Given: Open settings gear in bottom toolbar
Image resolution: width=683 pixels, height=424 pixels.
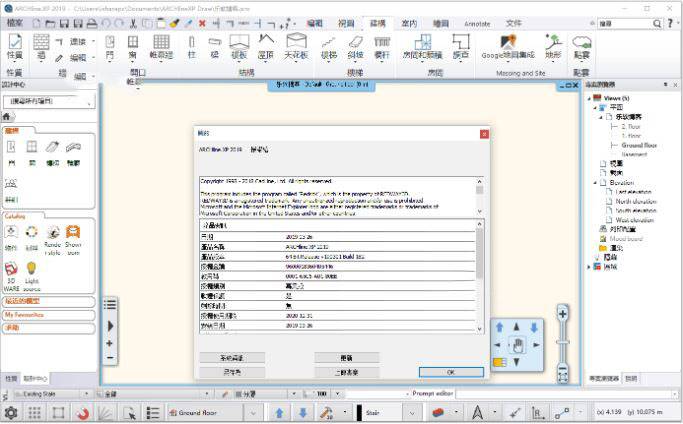Looking at the screenshot, I should [x=11, y=412].
